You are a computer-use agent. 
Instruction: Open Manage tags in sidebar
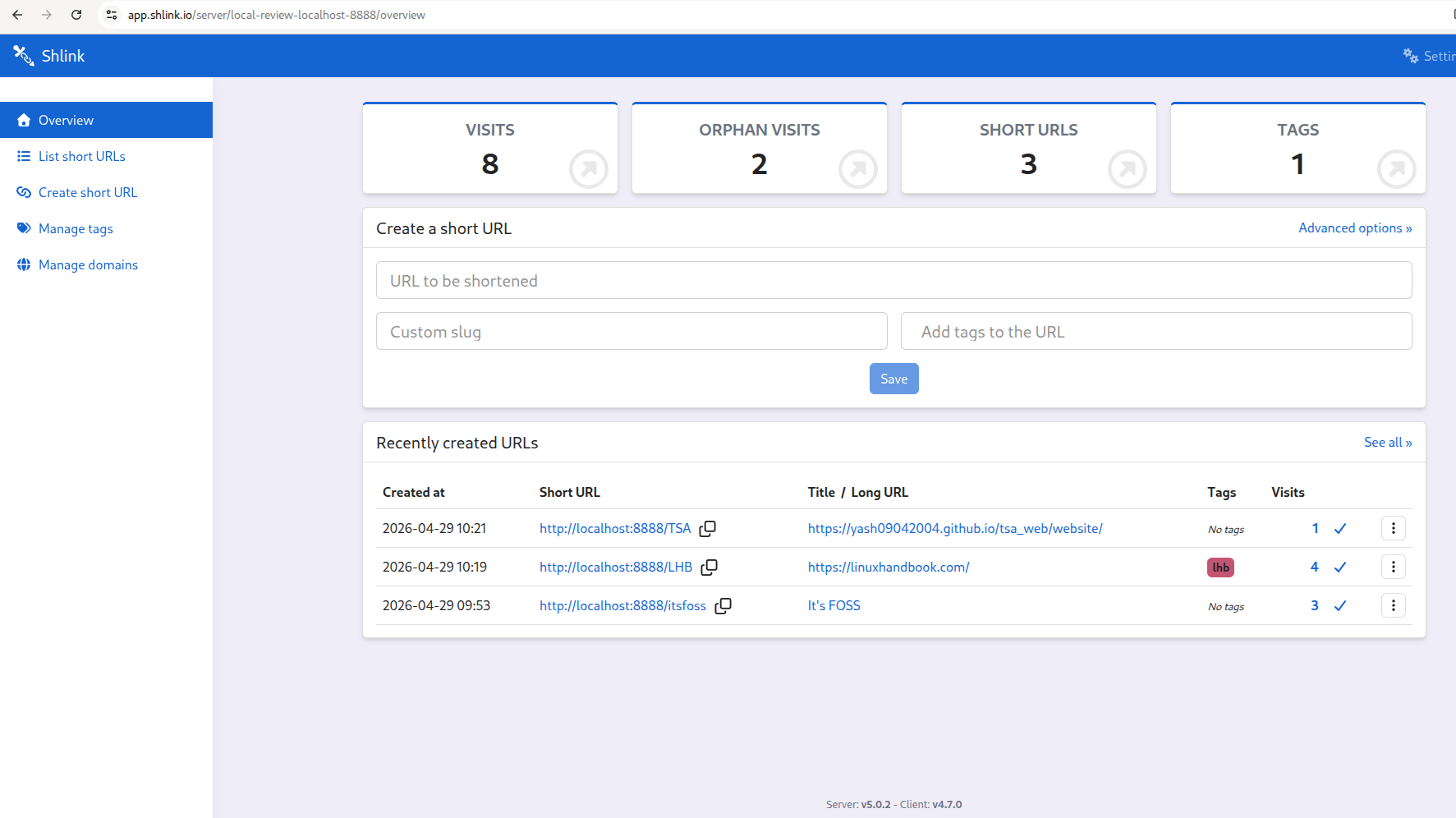106,228
